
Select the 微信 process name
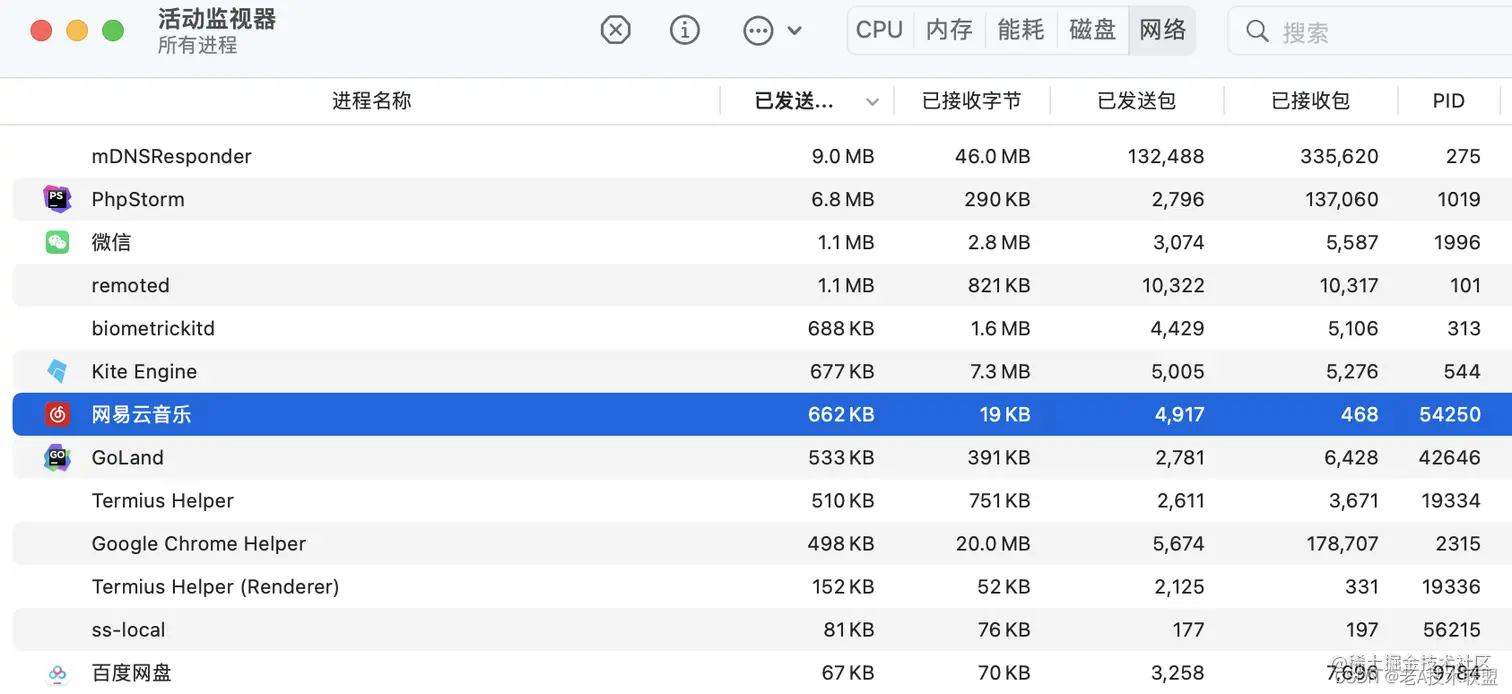point(111,242)
